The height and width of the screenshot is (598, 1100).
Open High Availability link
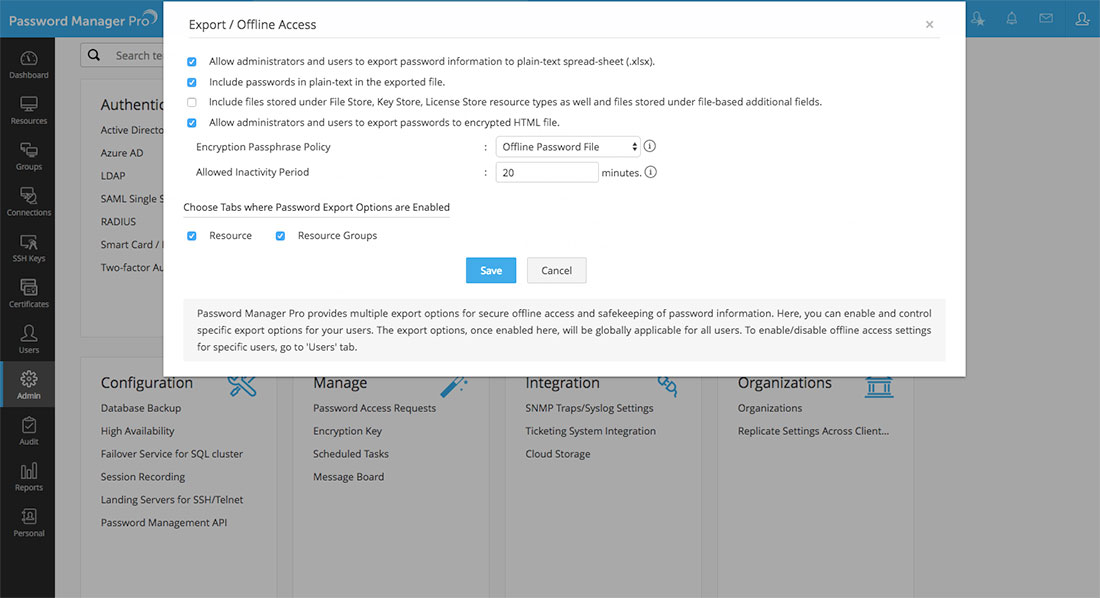(138, 431)
